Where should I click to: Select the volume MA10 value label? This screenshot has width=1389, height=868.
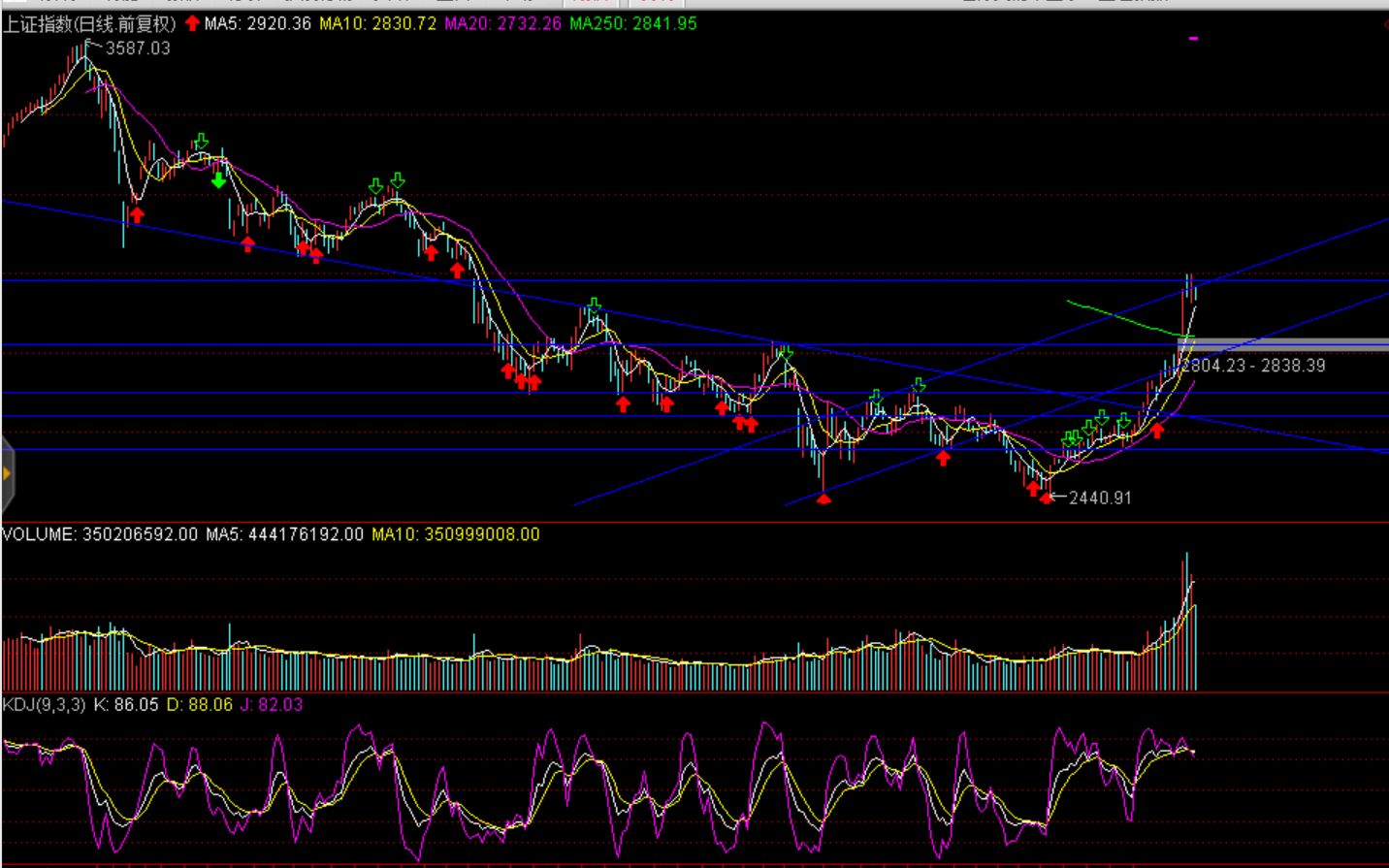pyautogui.click(x=455, y=534)
